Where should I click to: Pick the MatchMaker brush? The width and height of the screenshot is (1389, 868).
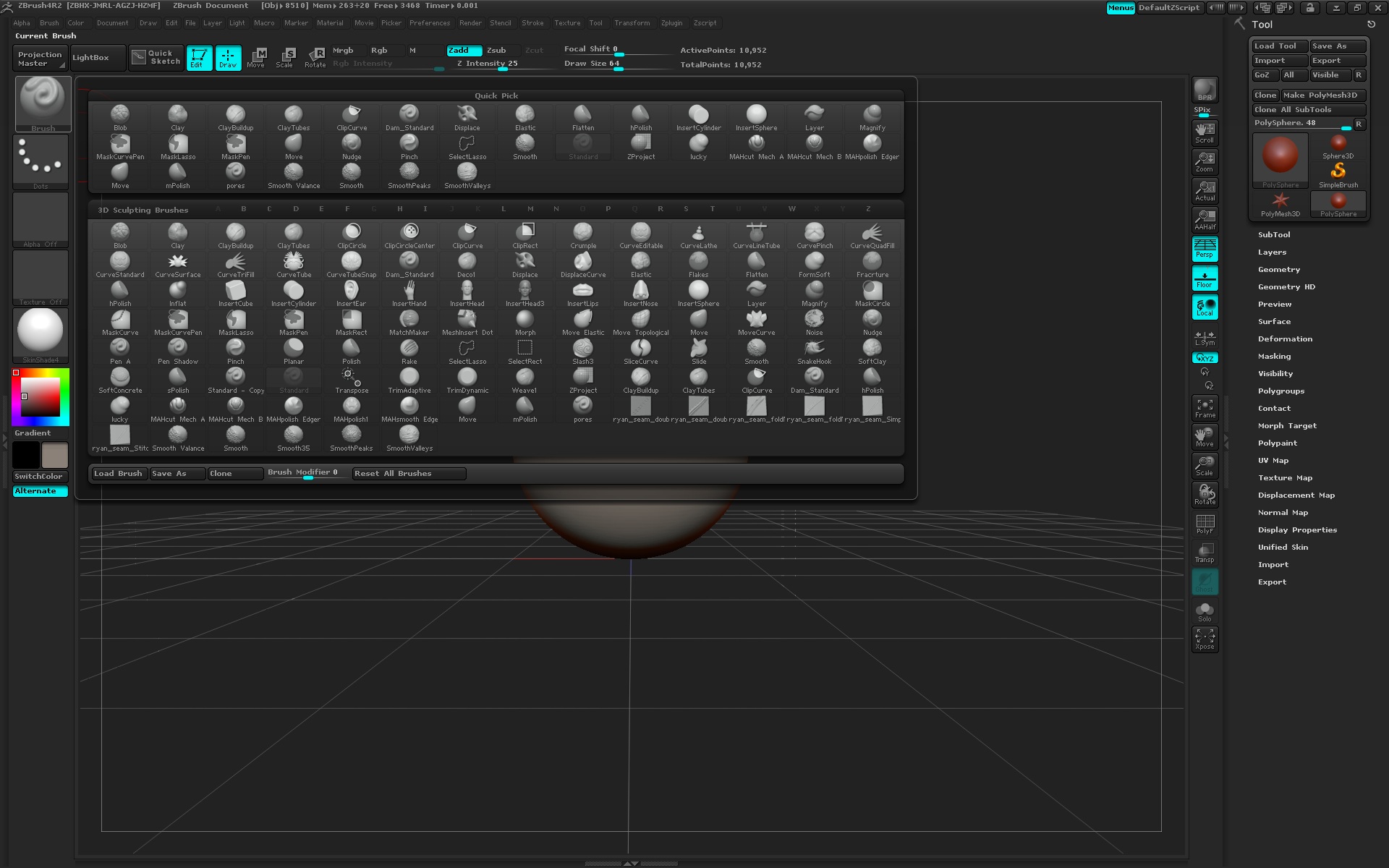coord(409,323)
